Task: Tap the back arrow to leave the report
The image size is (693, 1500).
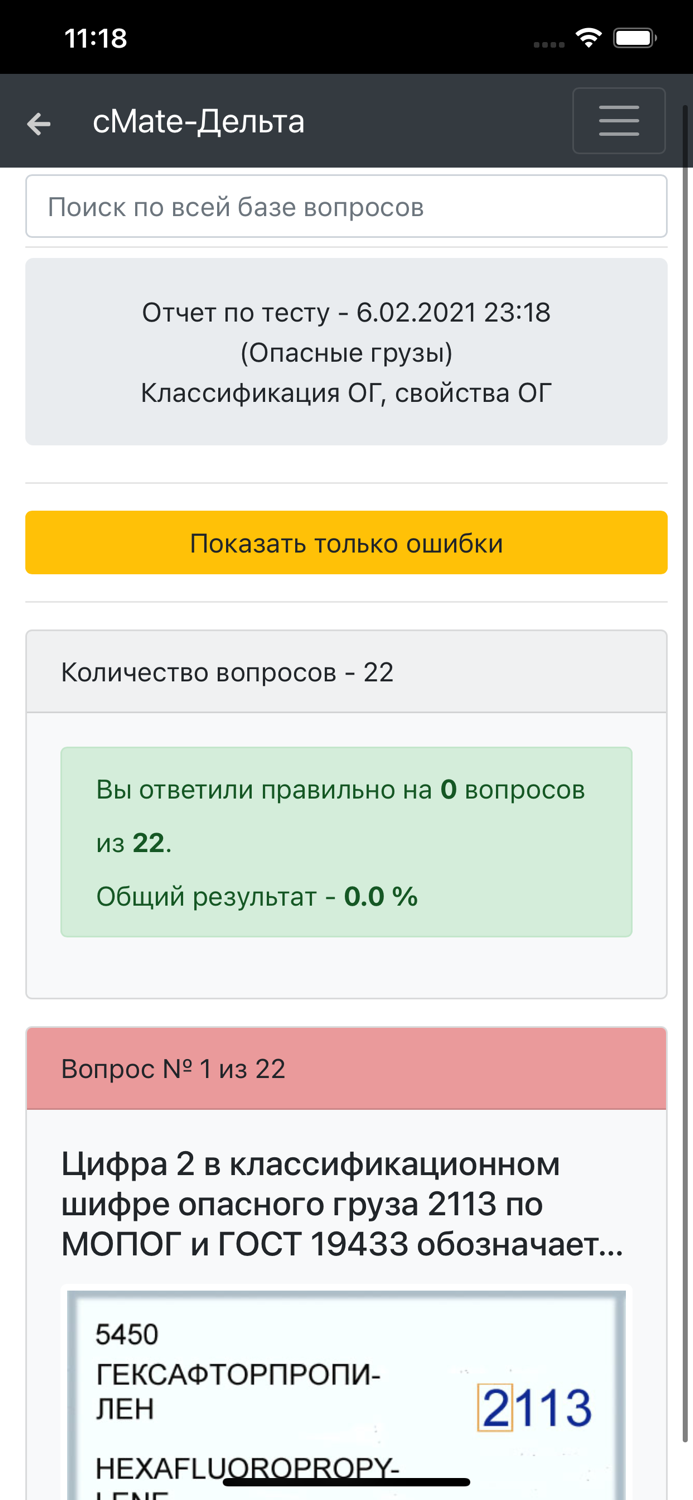Action: pyautogui.click(x=38, y=122)
